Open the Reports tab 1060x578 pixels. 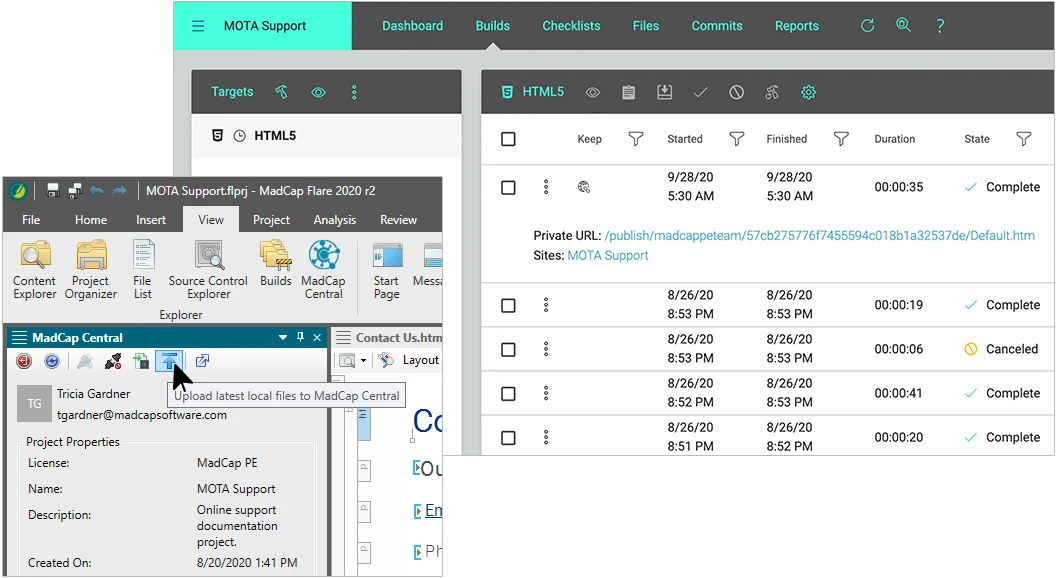click(796, 26)
